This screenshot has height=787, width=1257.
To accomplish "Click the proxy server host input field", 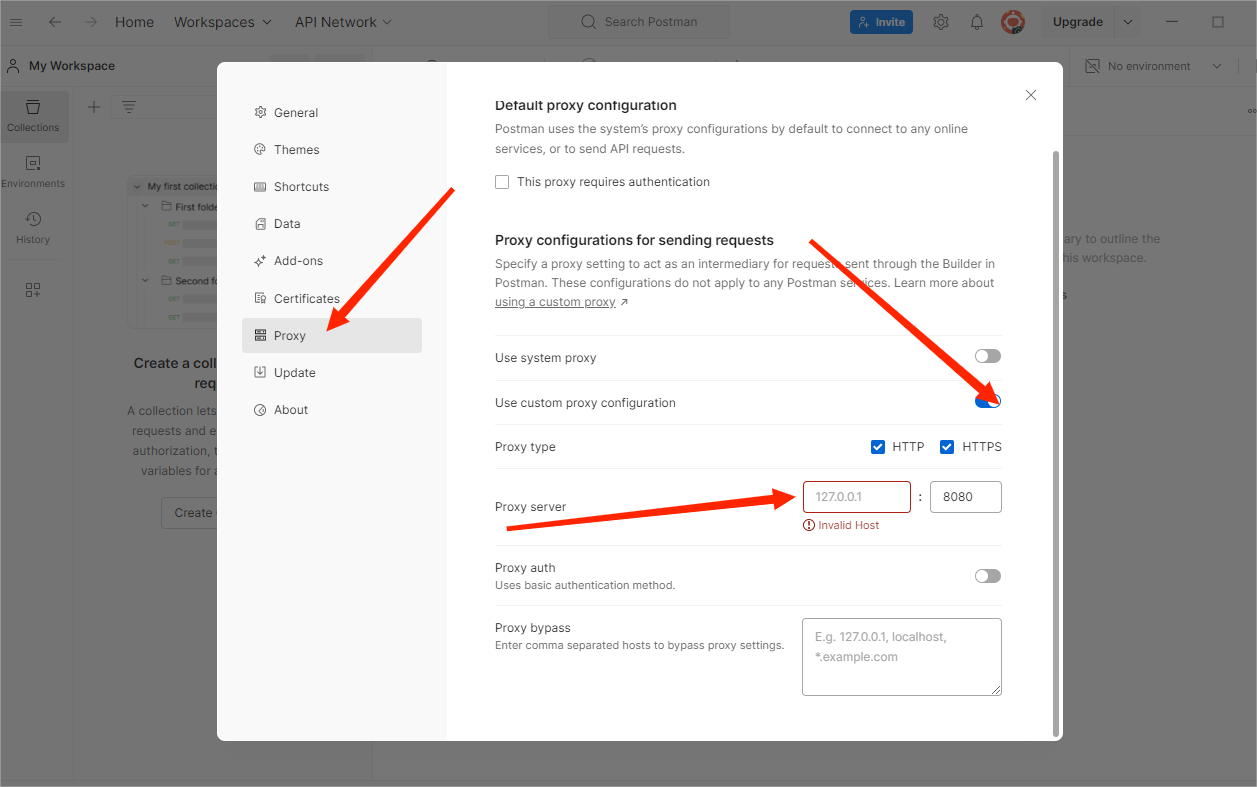I will pyautogui.click(x=856, y=497).
